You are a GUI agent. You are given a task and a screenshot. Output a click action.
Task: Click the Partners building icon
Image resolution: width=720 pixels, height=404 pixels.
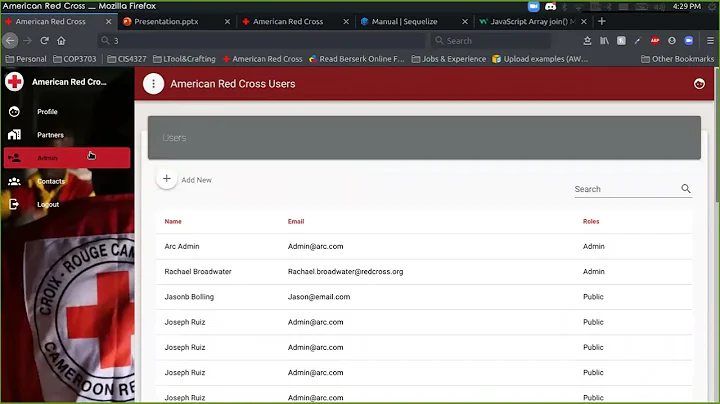tap(14, 135)
